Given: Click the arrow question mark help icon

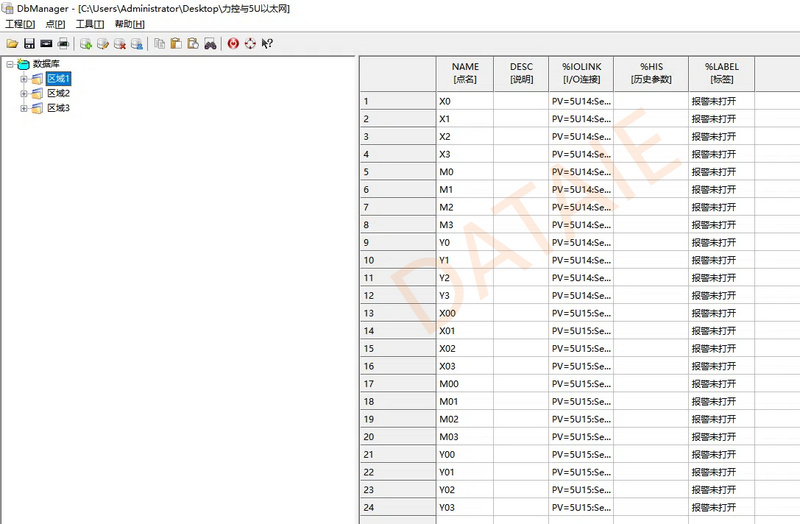Looking at the screenshot, I should click(267, 44).
